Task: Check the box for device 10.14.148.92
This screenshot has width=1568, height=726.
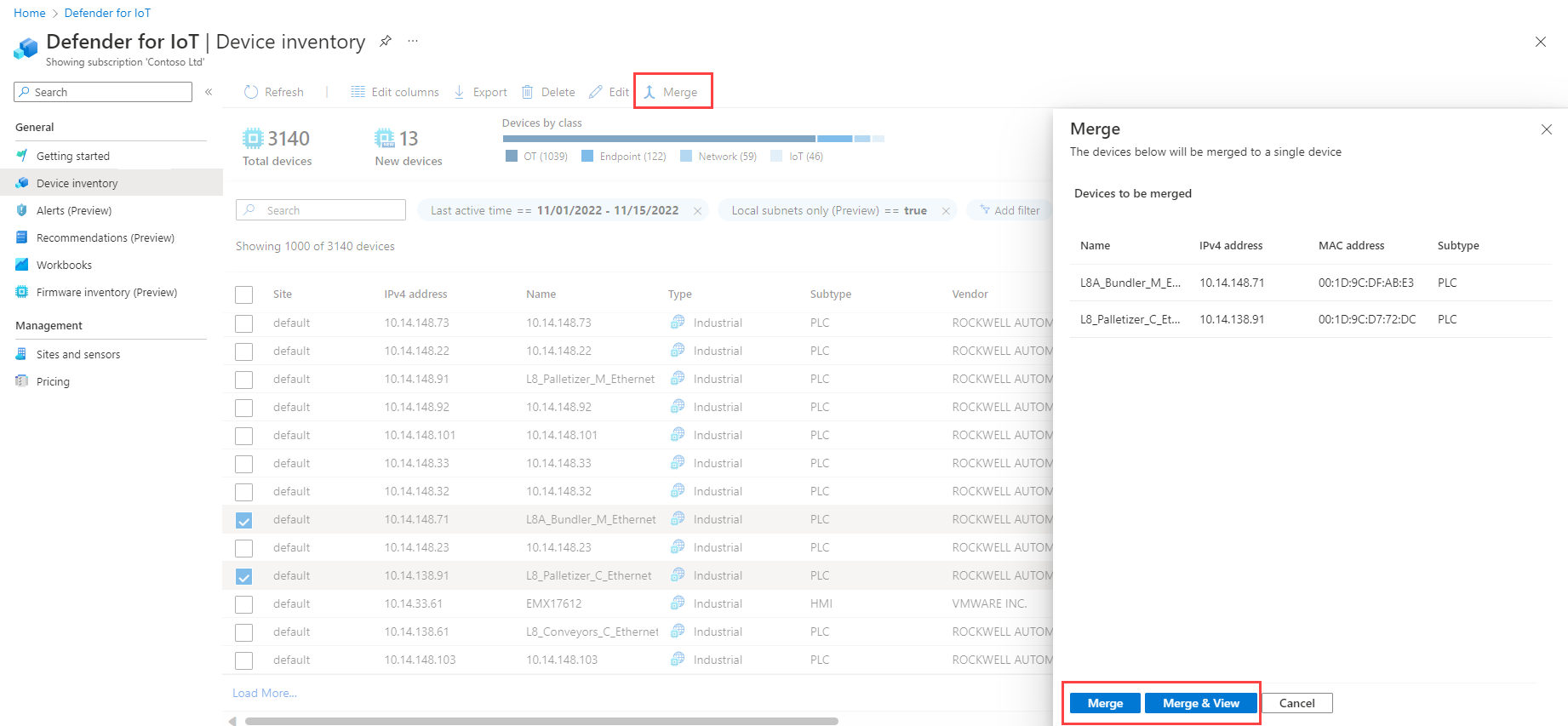Action: tap(244, 408)
